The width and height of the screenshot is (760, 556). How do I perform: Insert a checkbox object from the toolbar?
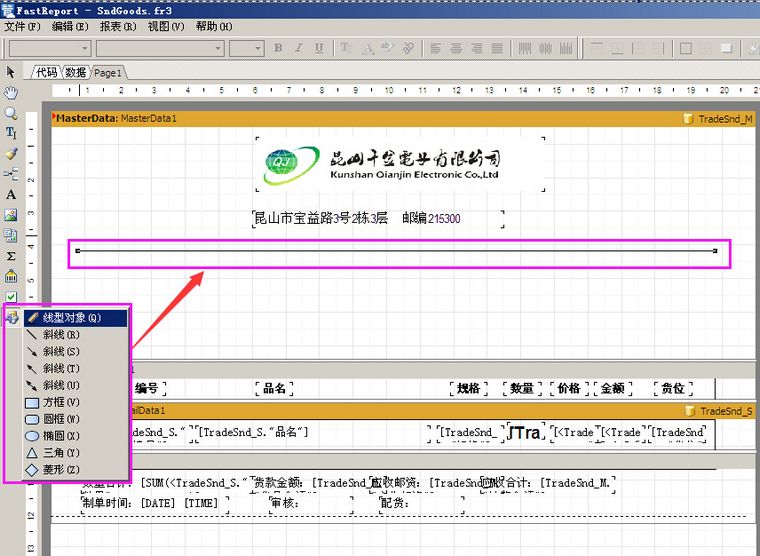[11, 297]
